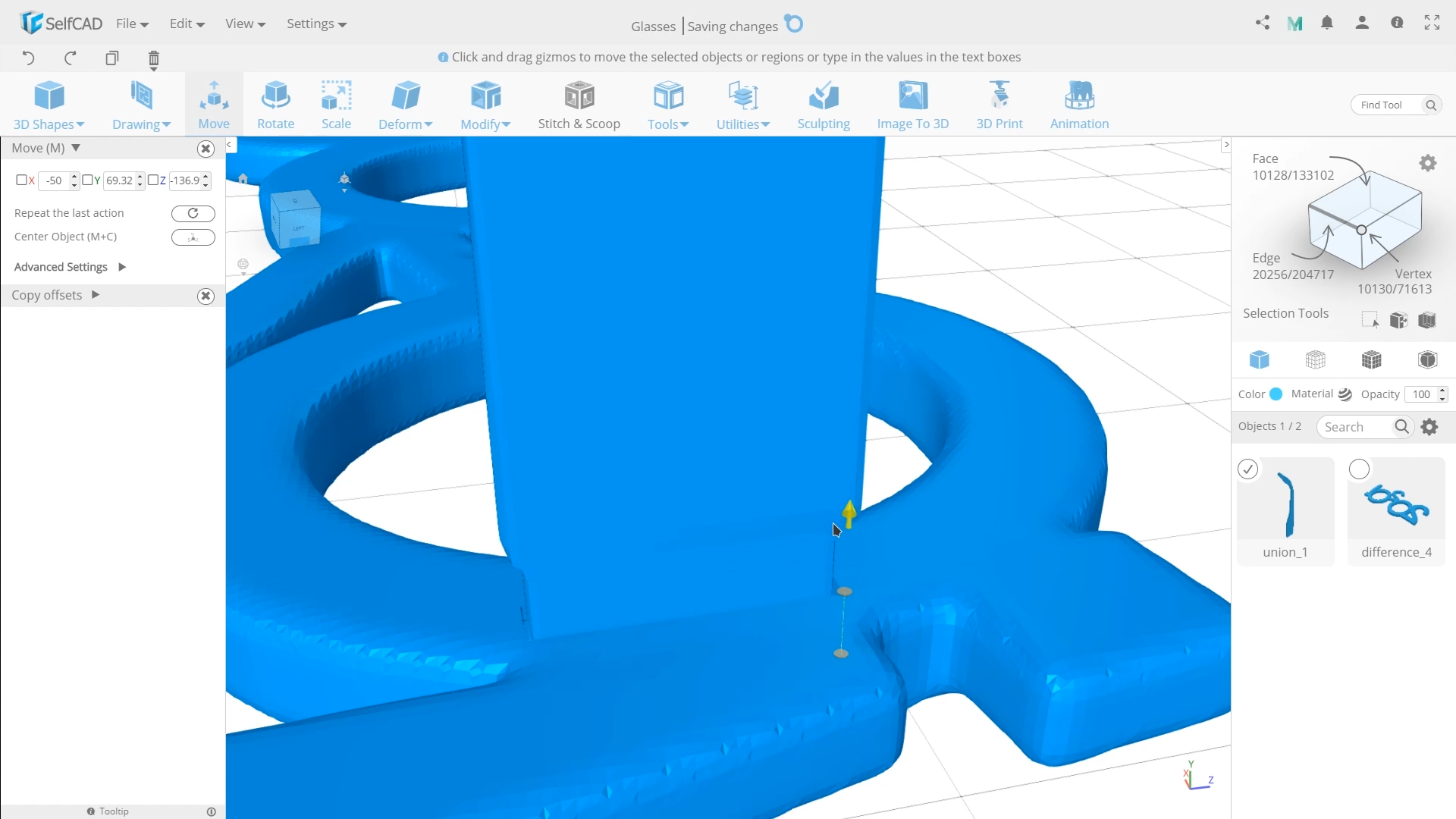This screenshot has height=819, width=1456.
Task: Collapse the Move (M) panel arrow
Action: tap(76, 148)
